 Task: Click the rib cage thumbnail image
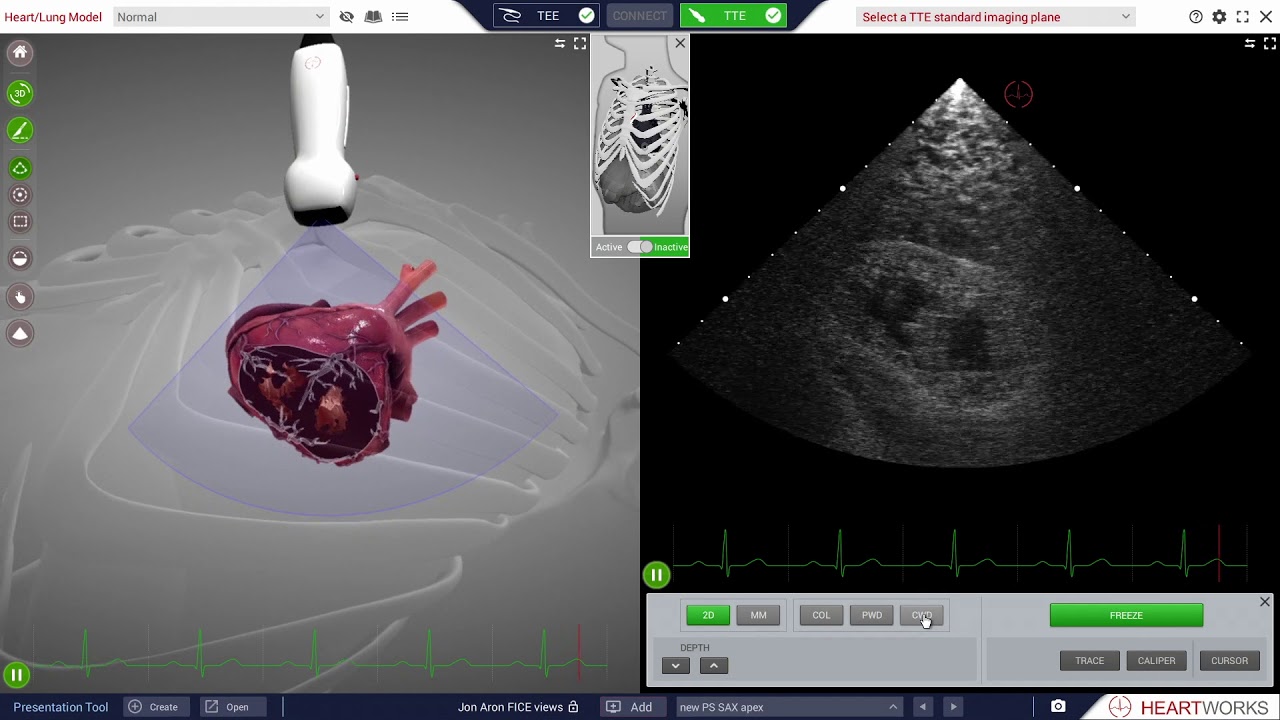(640, 137)
